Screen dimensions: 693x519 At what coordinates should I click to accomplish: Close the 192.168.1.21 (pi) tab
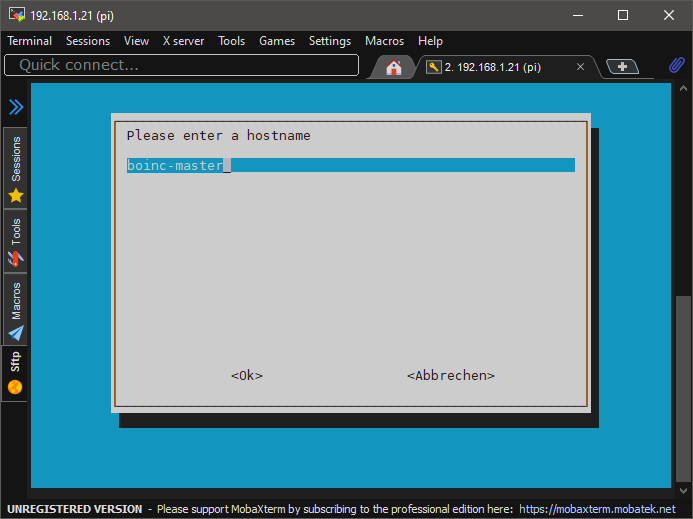click(581, 67)
